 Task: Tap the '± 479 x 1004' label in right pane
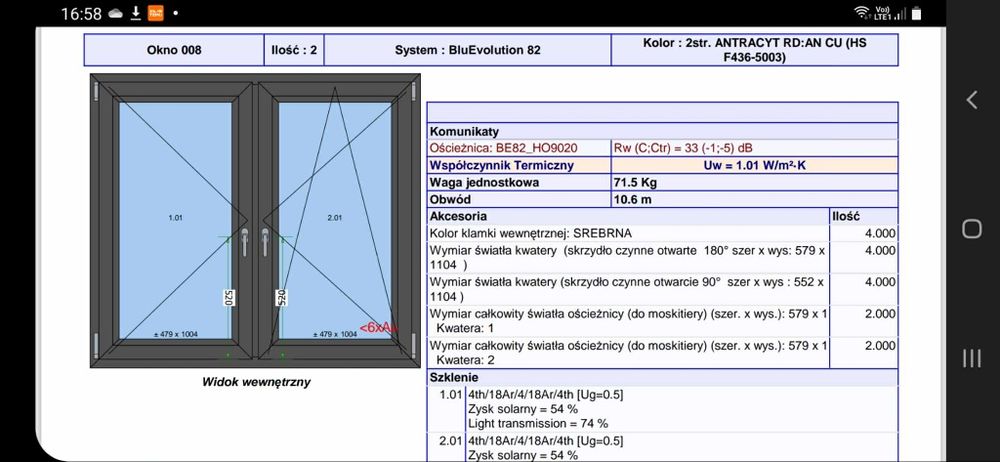coord(335,334)
